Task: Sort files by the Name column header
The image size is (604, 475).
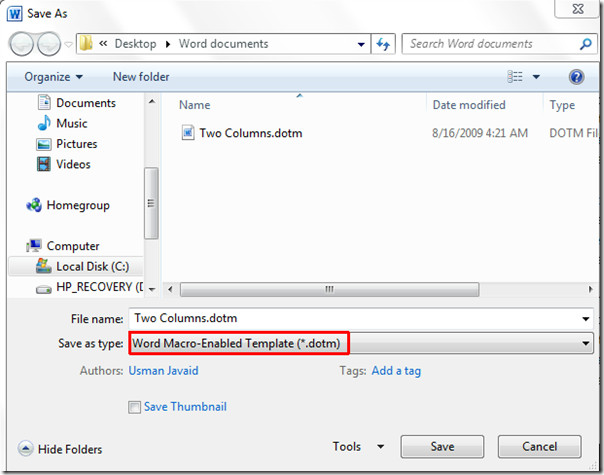Action: [x=195, y=105]
